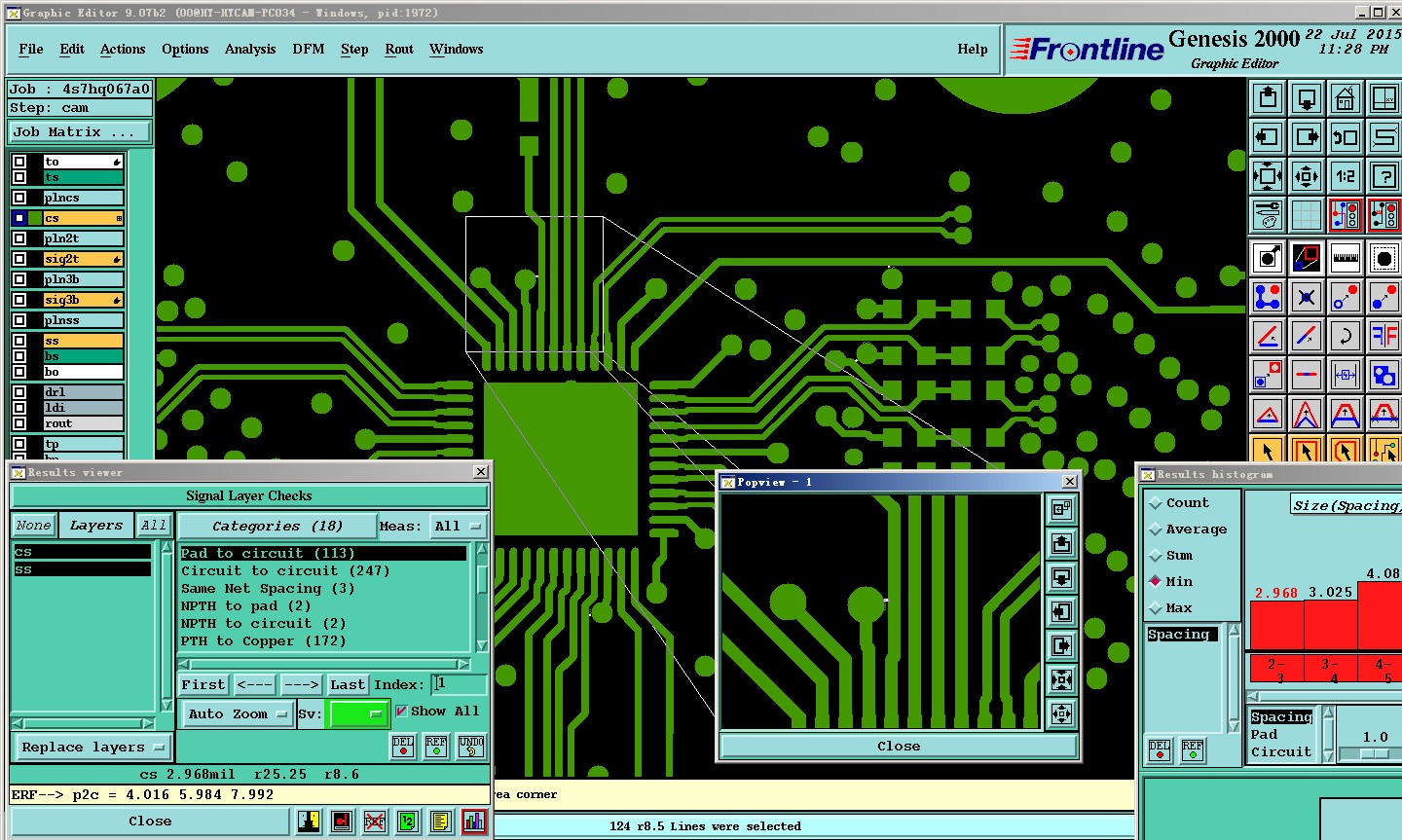Click the connected blue dots net icon

[x=1268, y=297]
